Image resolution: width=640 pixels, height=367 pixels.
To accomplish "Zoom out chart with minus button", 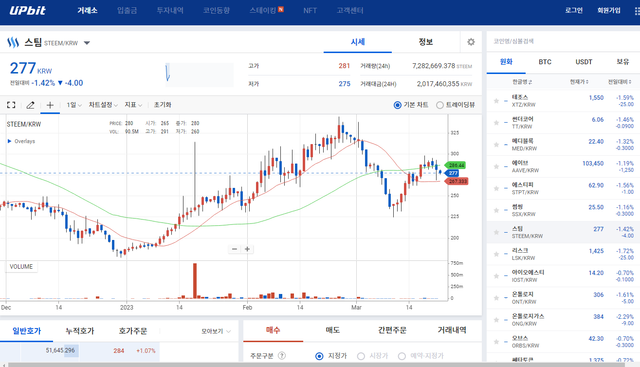I will 234,249.
